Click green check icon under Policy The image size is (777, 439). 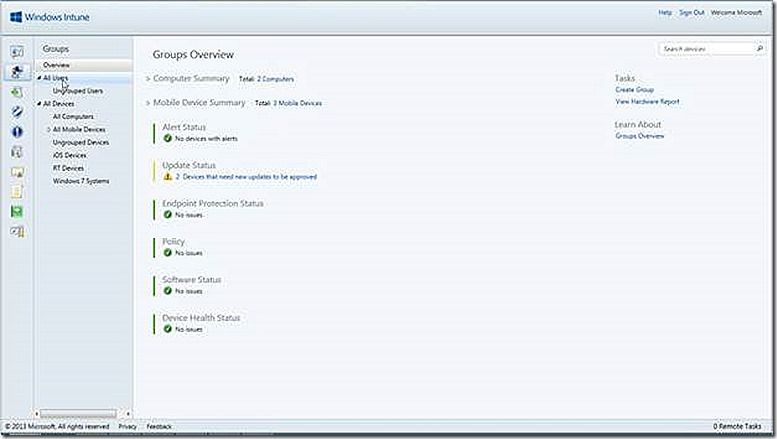[167, 253]
